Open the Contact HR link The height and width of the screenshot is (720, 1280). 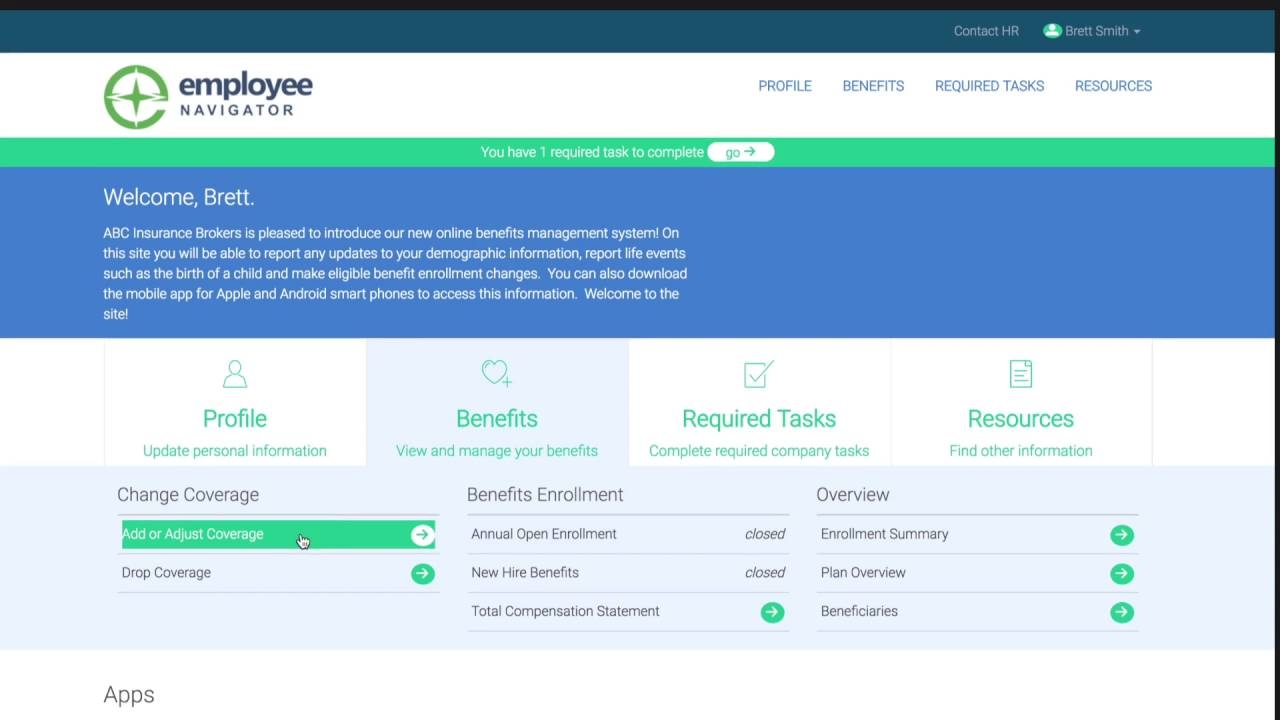pyautogui.click(x=986, y=31)
